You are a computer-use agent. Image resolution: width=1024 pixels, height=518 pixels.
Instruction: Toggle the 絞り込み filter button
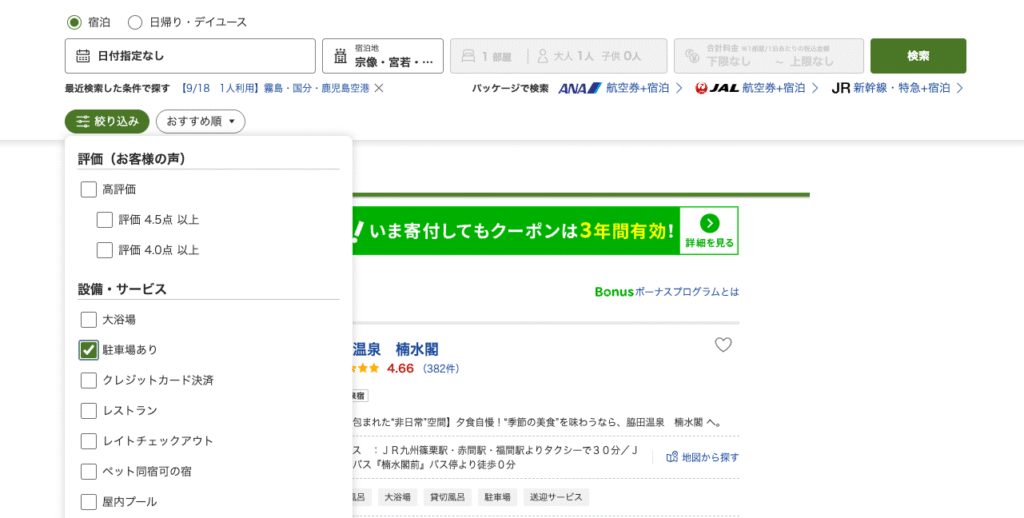coord(107,121)
